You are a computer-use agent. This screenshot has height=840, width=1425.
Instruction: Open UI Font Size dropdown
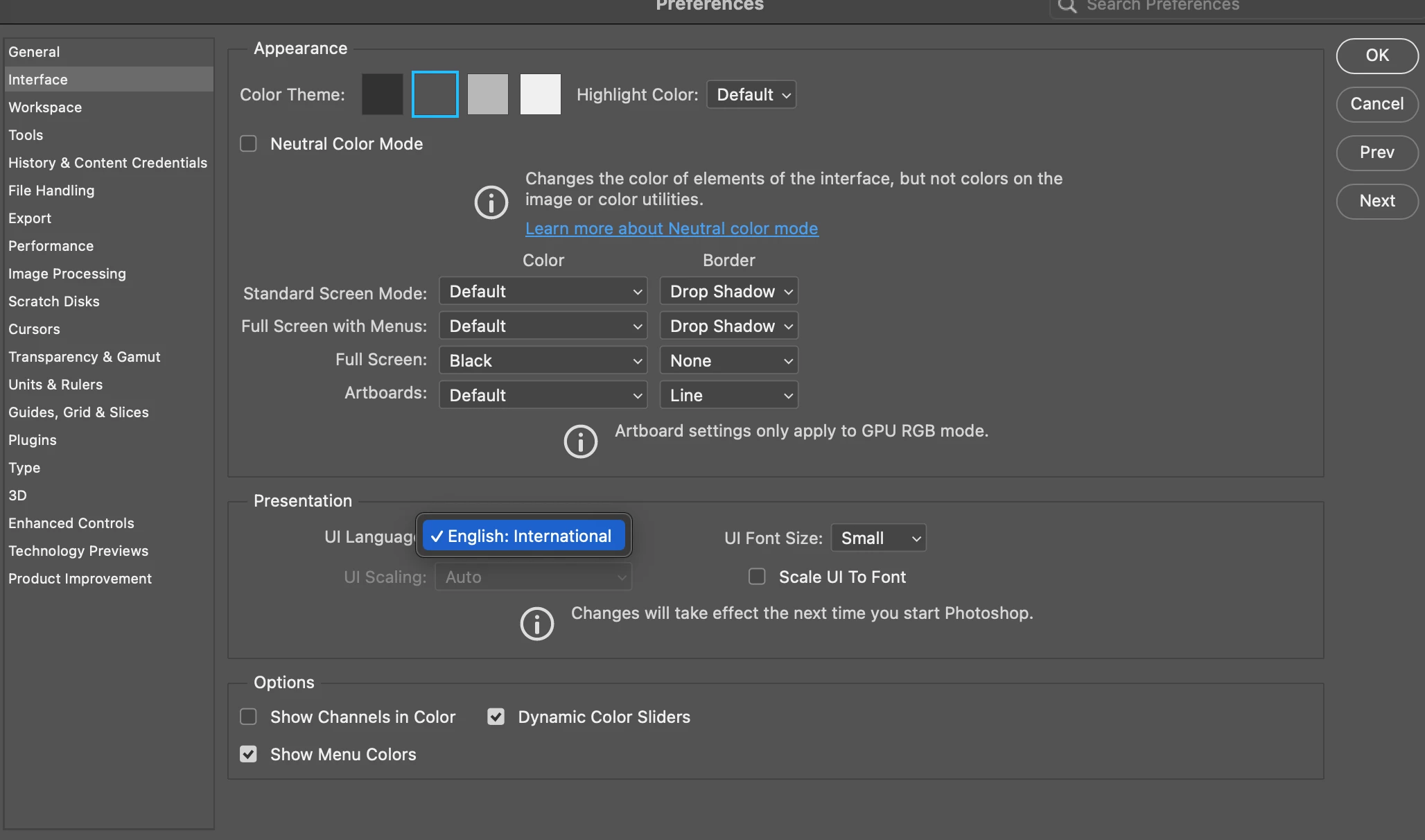879,538
